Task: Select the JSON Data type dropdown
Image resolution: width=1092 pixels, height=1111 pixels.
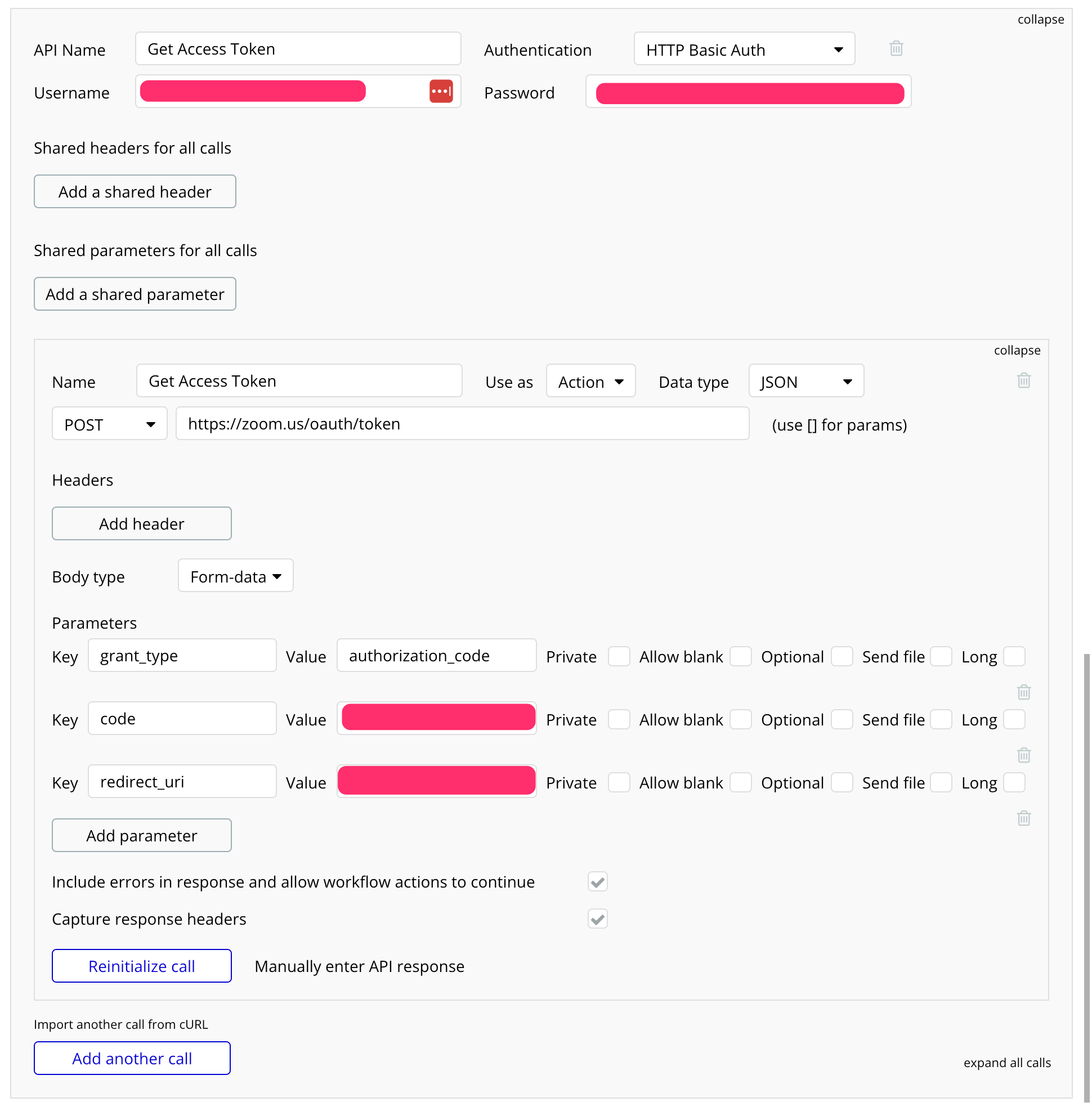Action: (806, 382)
